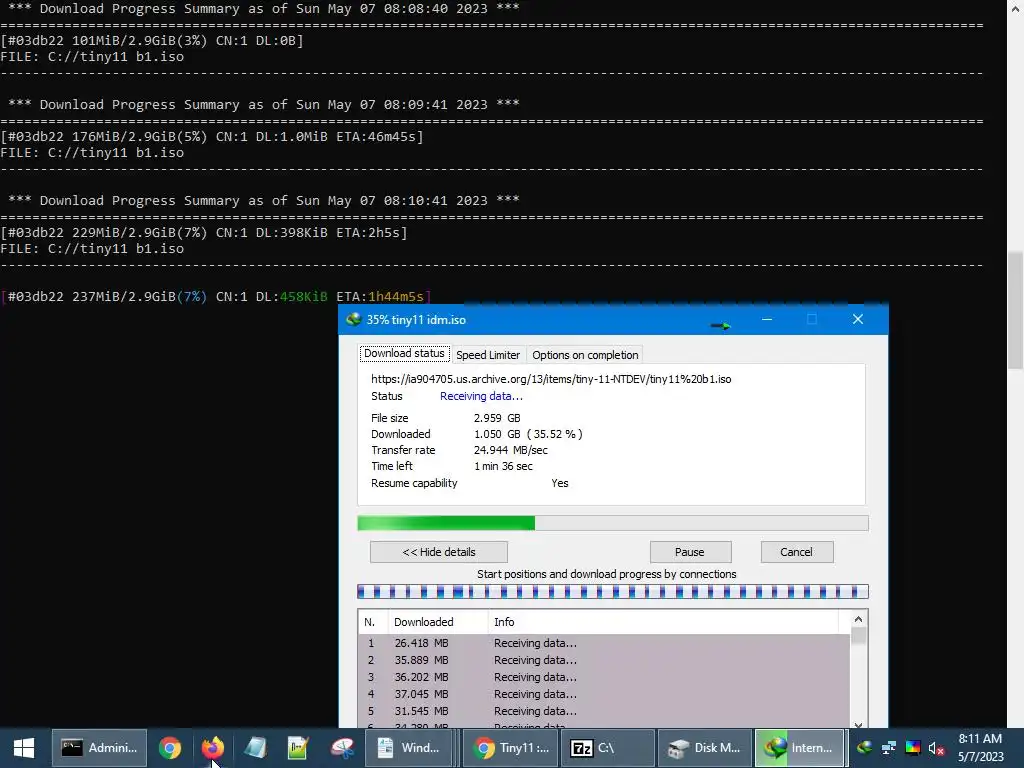Click the ETA:46m45s progress line in console
Image resolution: width=1024 pixels, height=768 pixels.
click(212, 136)
